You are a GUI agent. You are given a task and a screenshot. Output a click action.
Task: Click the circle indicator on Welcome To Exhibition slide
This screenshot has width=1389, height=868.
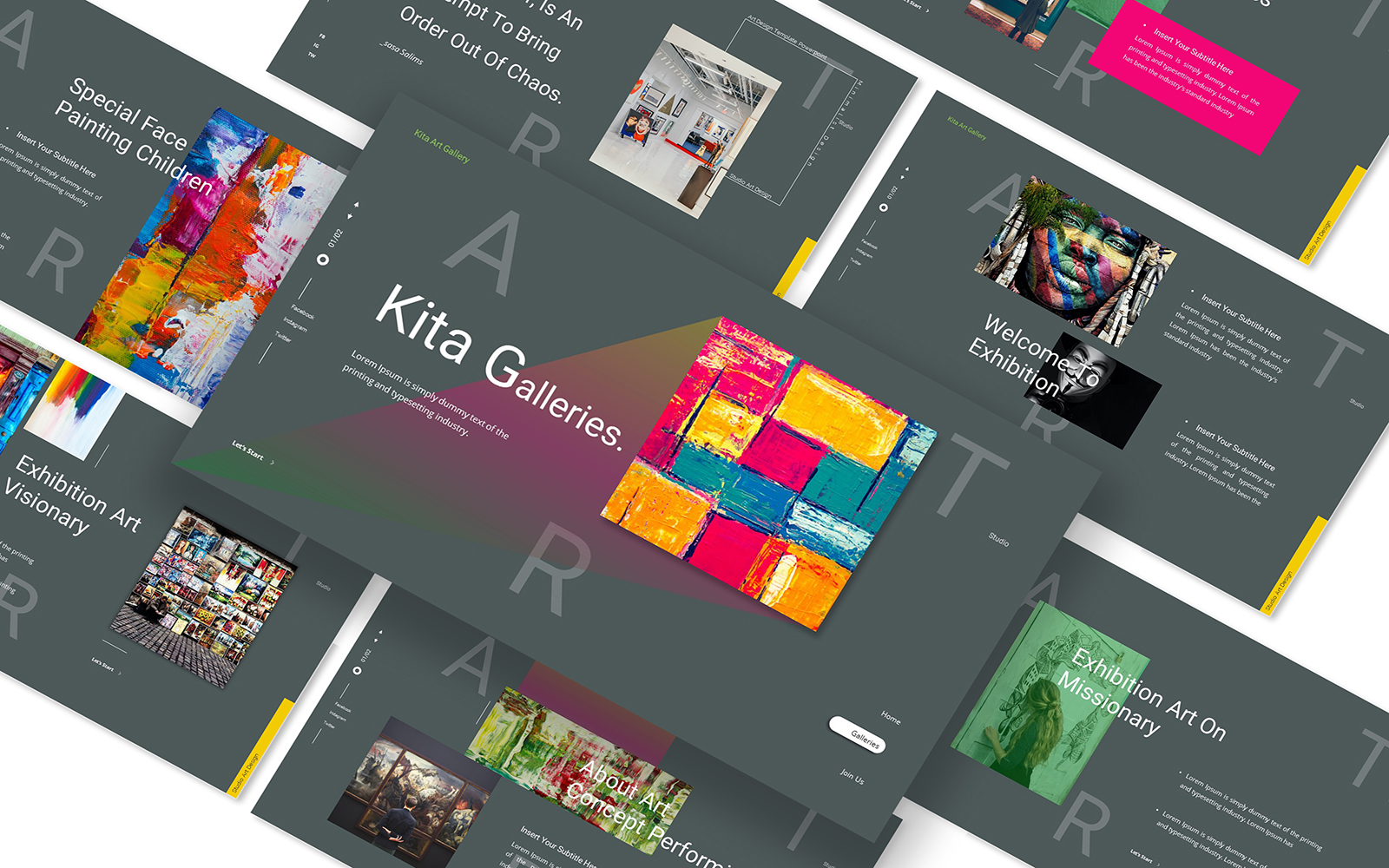coord(884,207)
